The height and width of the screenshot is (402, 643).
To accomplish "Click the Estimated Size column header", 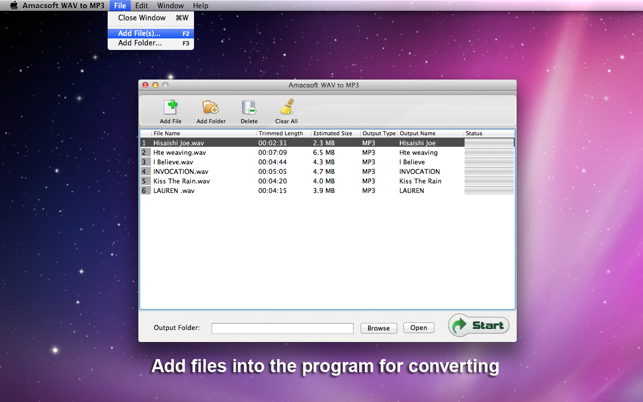I will [336, 133].
